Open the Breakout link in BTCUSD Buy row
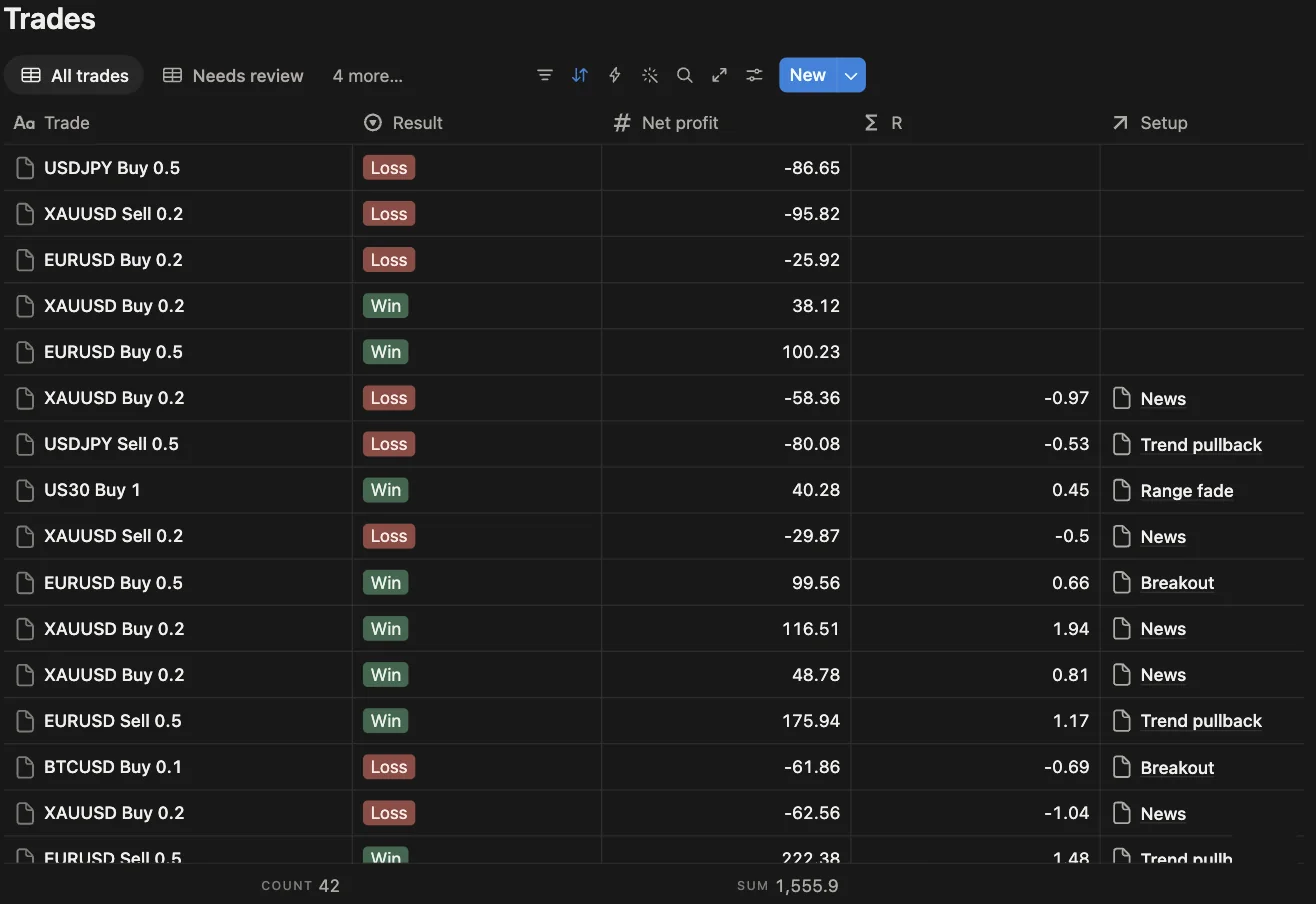 [1177, 768]
